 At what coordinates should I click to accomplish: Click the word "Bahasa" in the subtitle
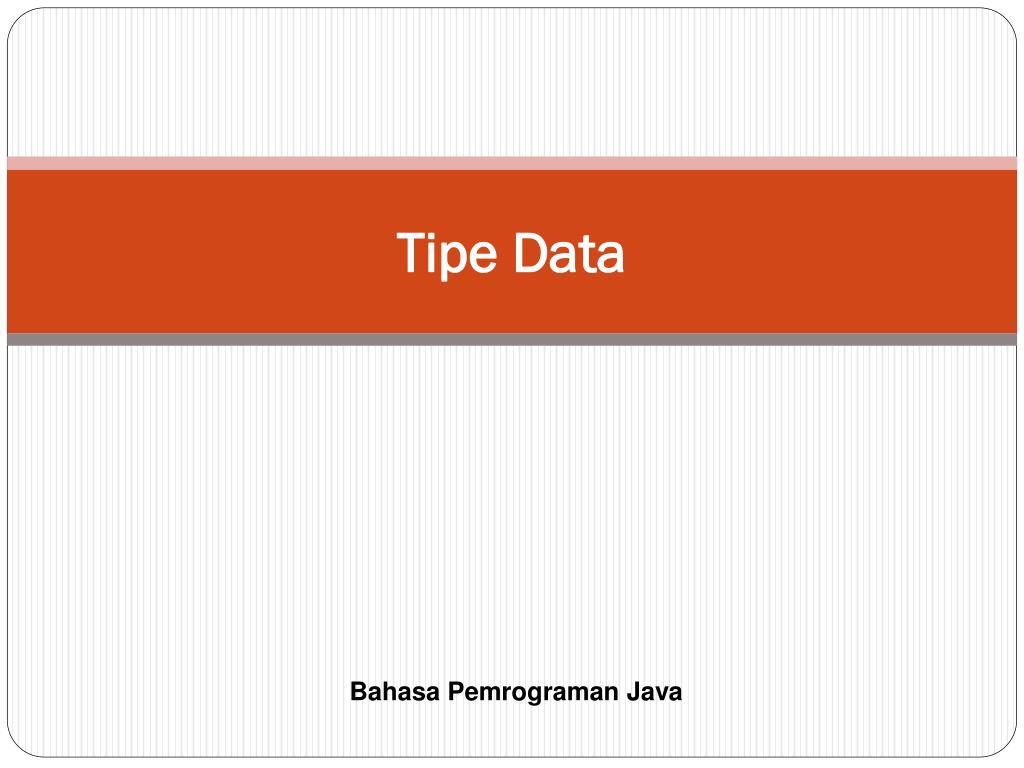pos(395,691)
